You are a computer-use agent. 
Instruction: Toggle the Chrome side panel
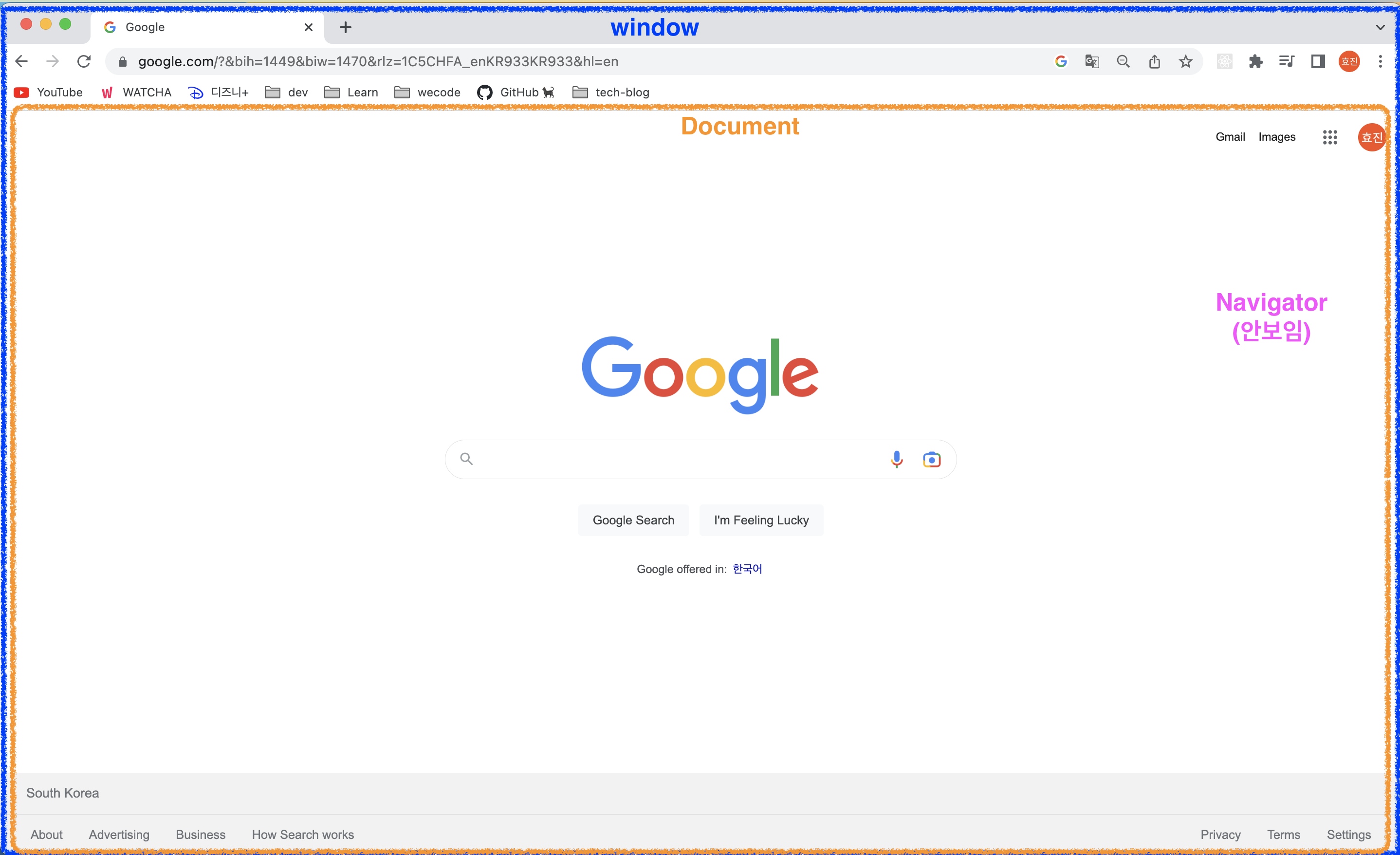(x=1318, y=61)
